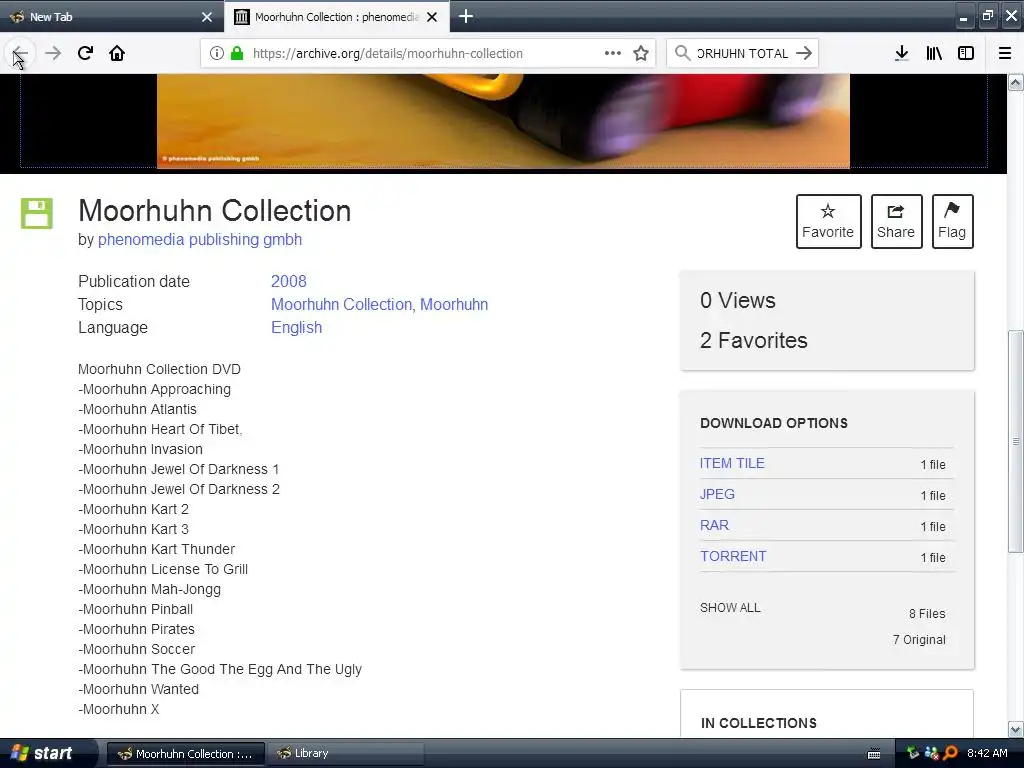The height and width of the screenshot is (768, 1024).
Task: Download the TORRENT file
Action: 733,556
